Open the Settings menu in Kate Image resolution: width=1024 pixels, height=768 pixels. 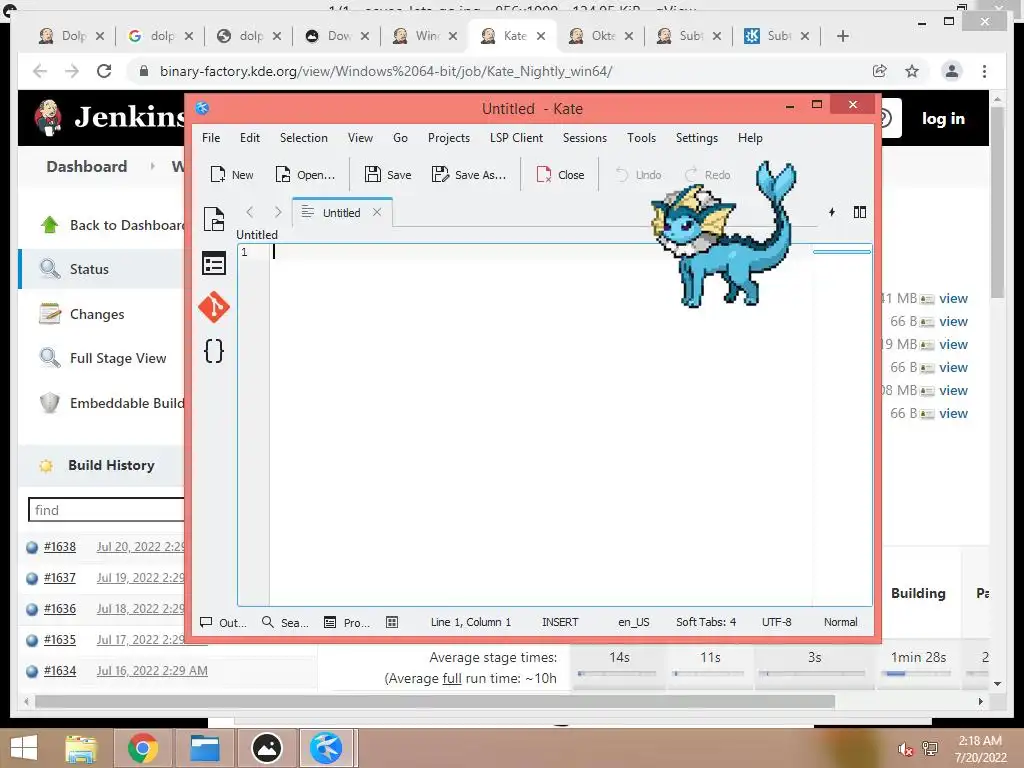click(x=697, y=138)
